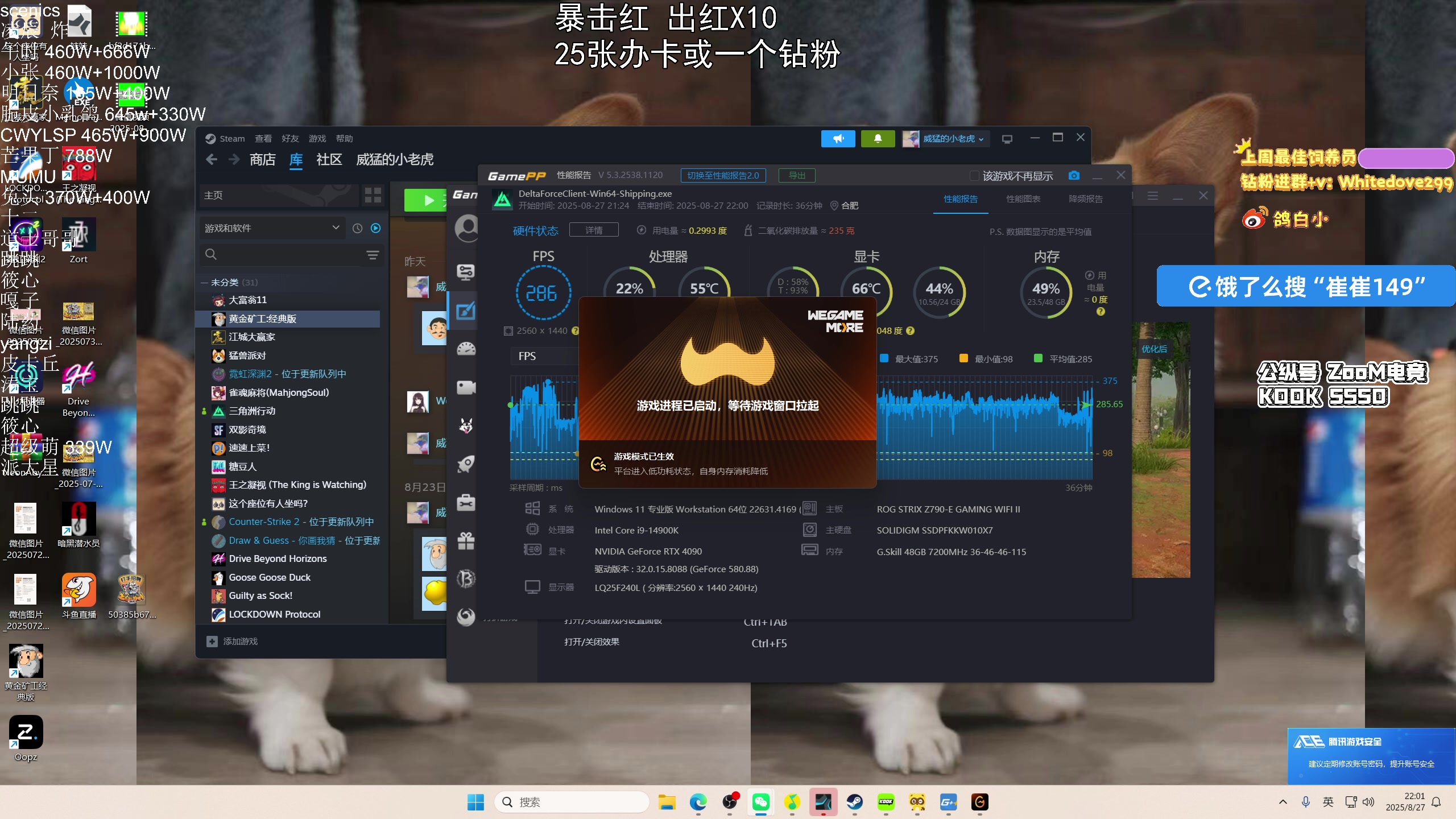
Task: Open the Steam menu in Steam window
Action: coord(225,139)
